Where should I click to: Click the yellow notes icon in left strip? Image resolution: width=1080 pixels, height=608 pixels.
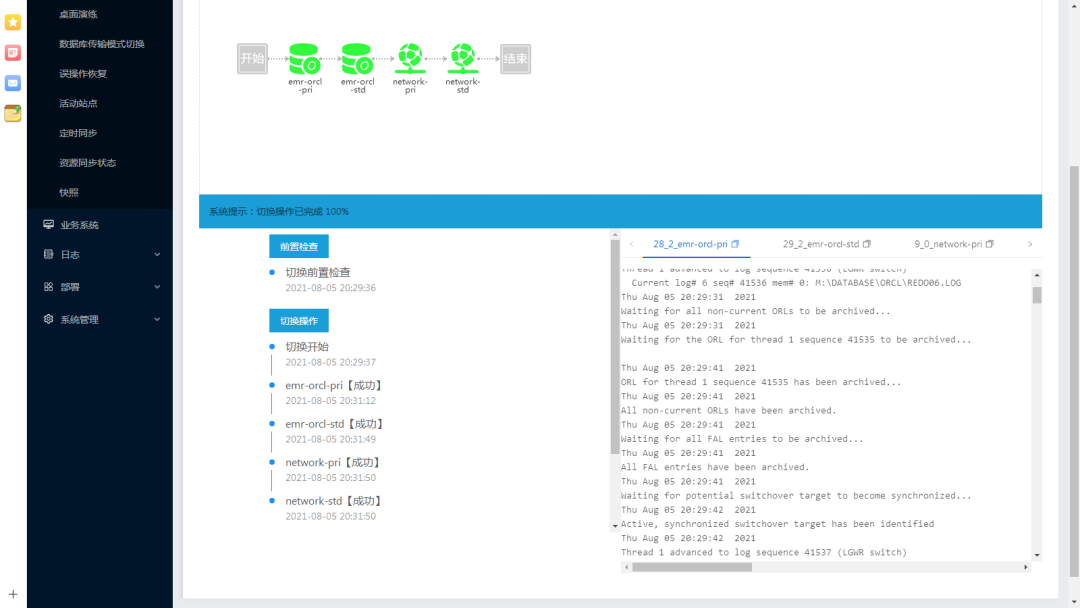[x=13, y=113]
